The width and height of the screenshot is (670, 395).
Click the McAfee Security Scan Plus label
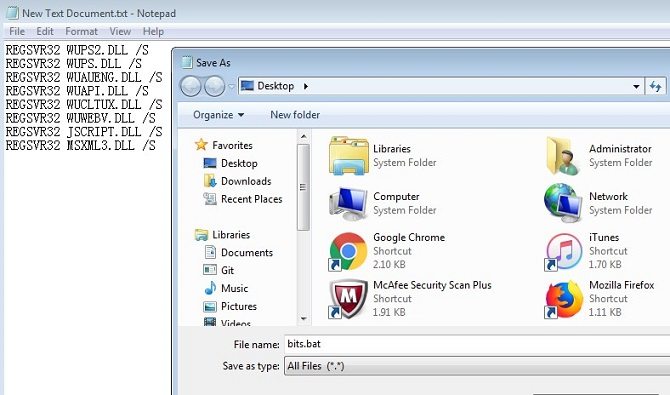point(432,285)
